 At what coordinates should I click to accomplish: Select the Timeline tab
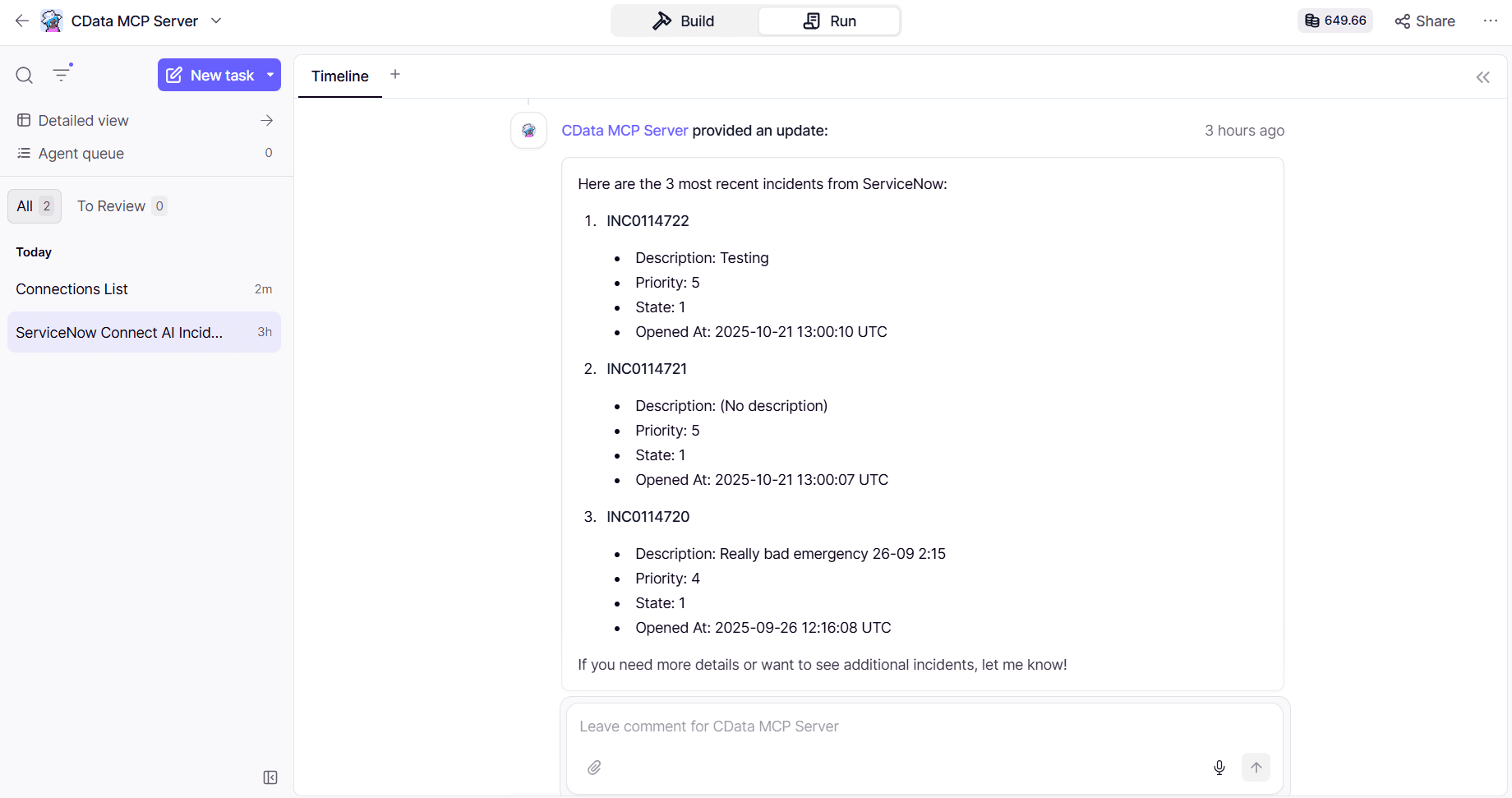(339, 76)
